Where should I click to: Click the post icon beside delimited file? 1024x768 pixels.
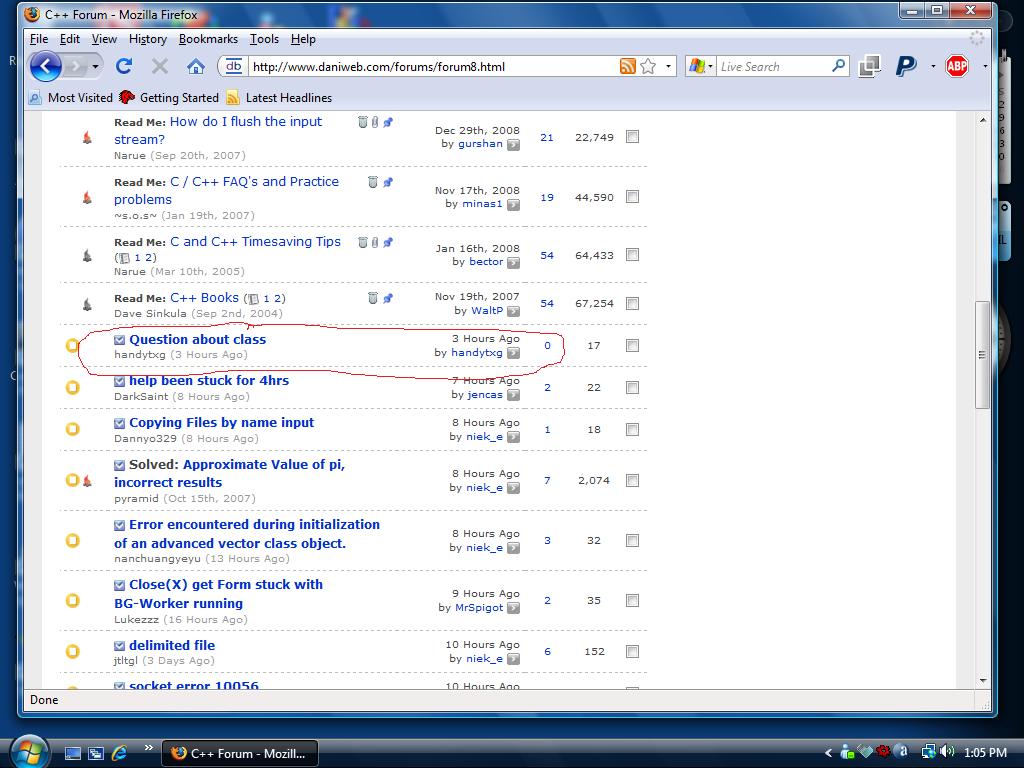click(120, 645)
